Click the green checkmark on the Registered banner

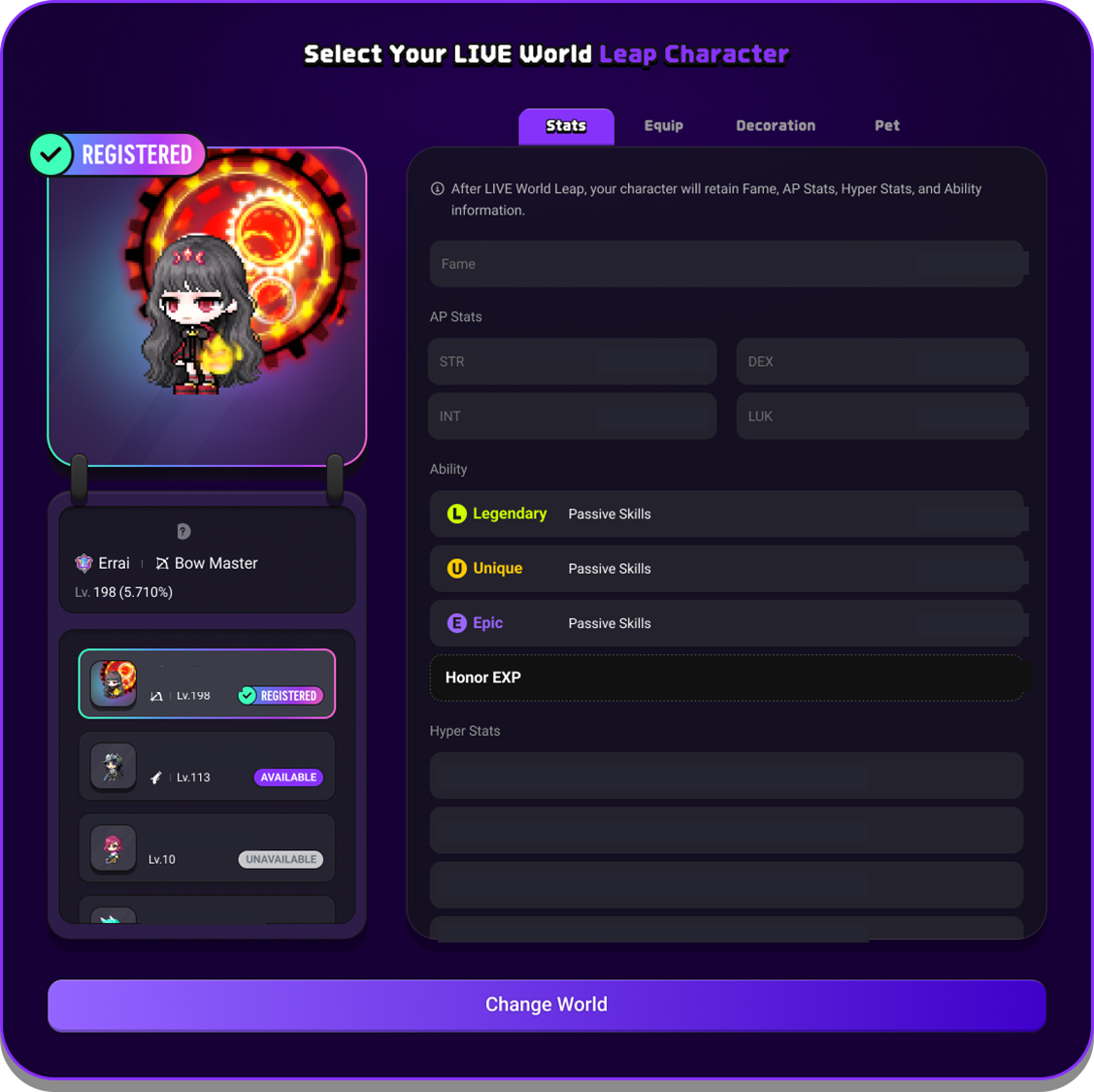[50, 154]
